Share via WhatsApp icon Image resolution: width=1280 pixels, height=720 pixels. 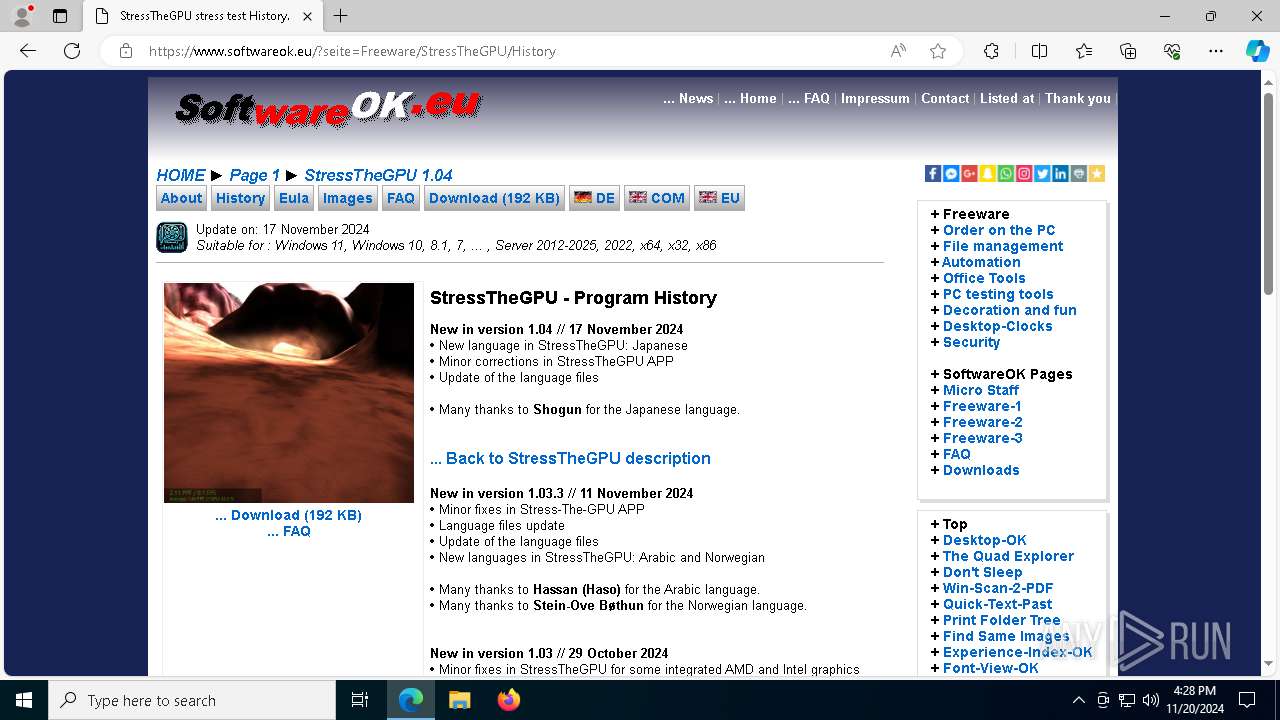(x=1005, y=174)
